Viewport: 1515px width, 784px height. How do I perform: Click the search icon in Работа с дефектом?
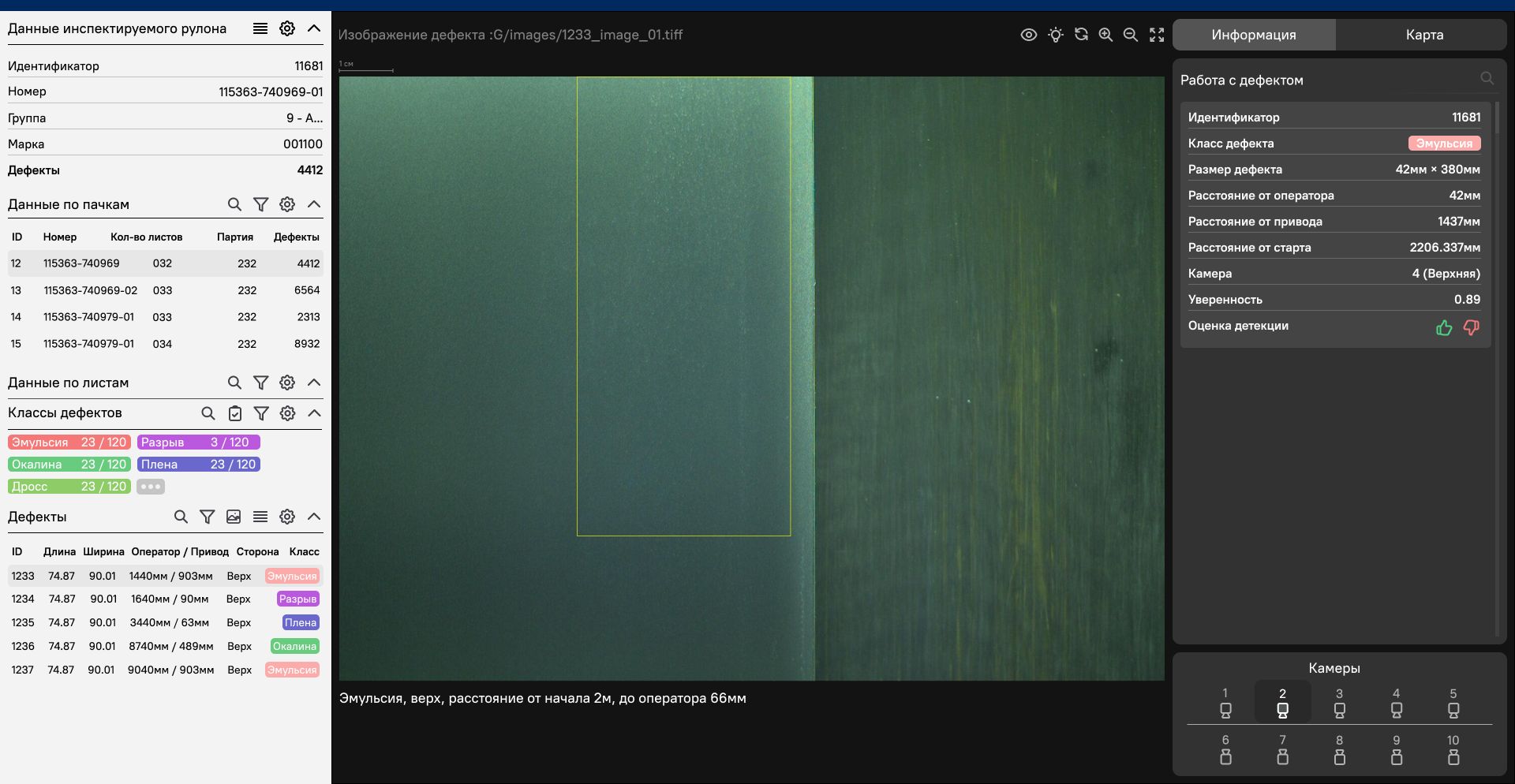1487,79
